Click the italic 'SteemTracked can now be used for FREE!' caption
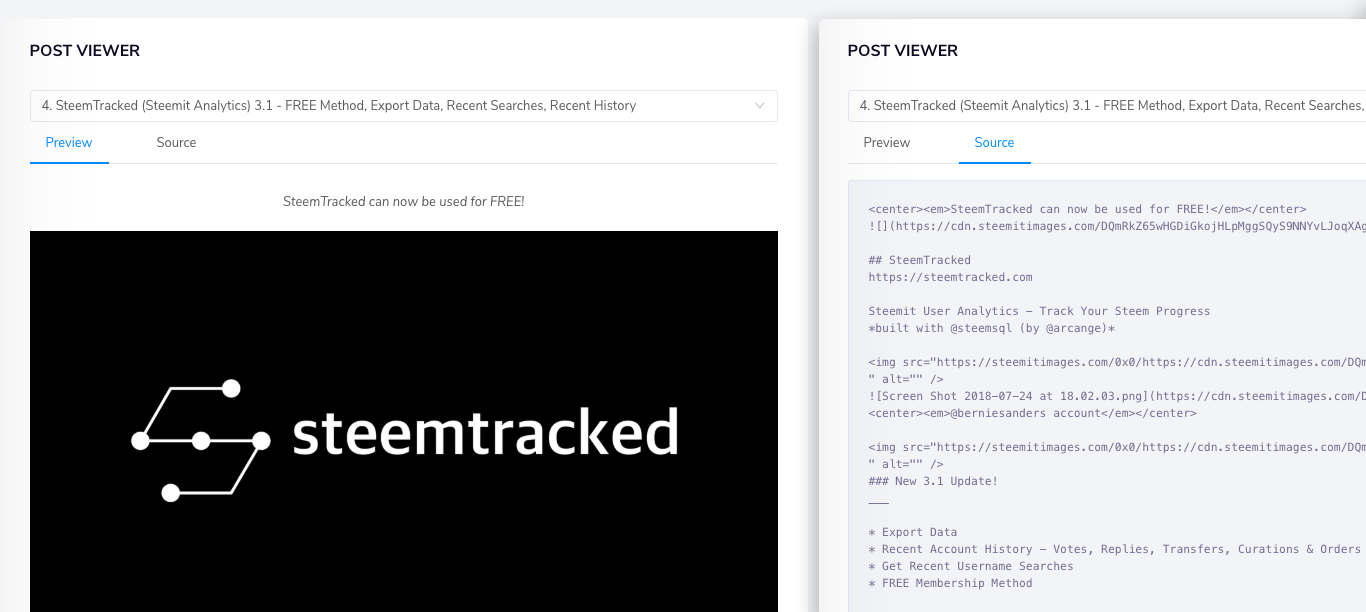The image size is (1366, 612). [404, 201]
